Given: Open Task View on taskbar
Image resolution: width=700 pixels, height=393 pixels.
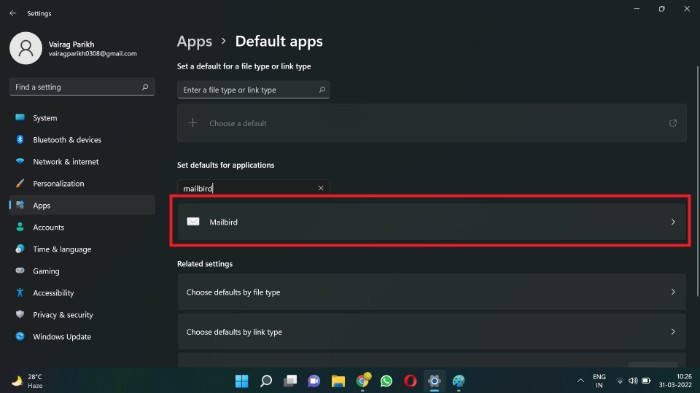Looking at the screenshot, I should (x=290, y=381).
